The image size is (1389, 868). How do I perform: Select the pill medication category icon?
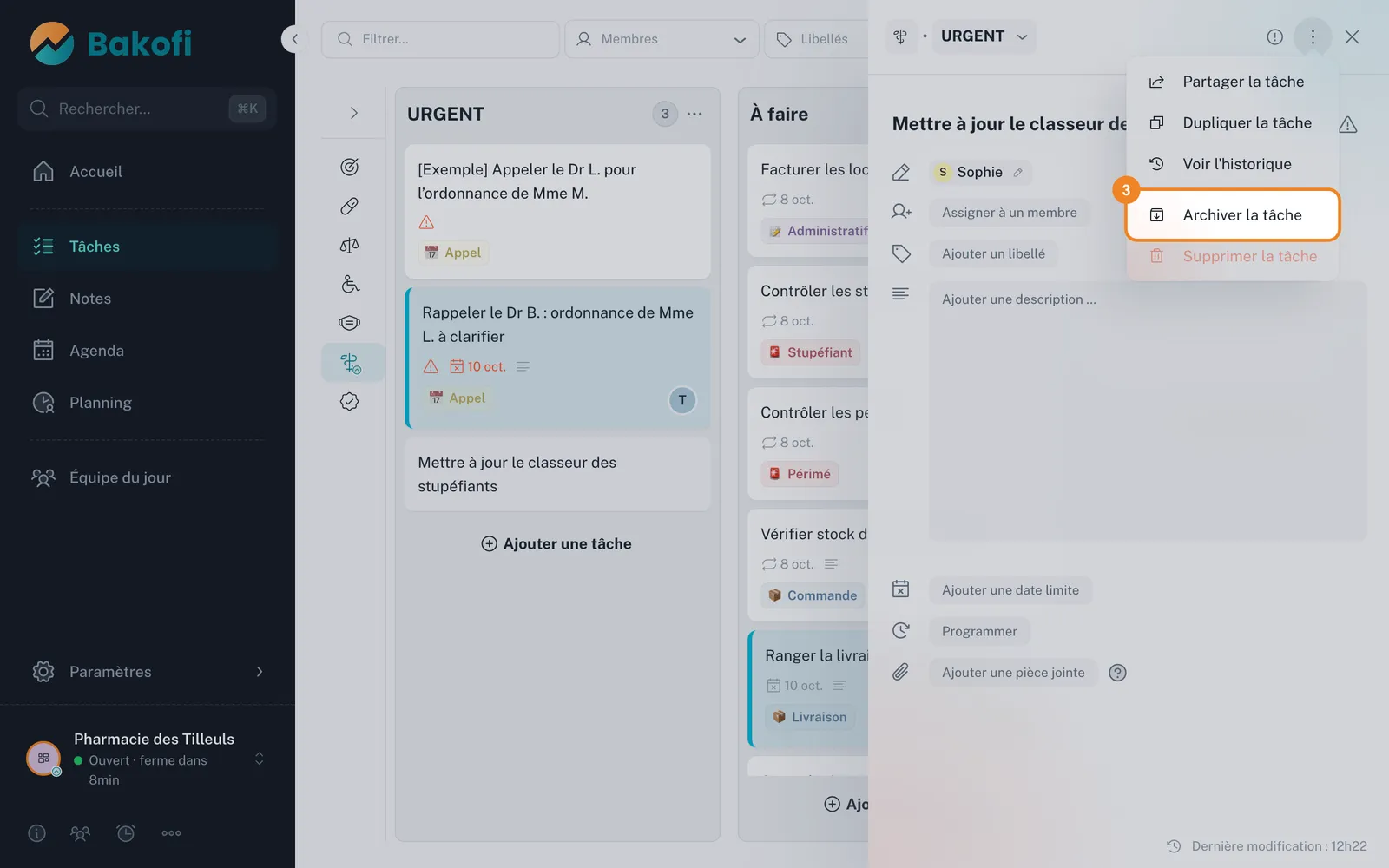coord(349,206)
